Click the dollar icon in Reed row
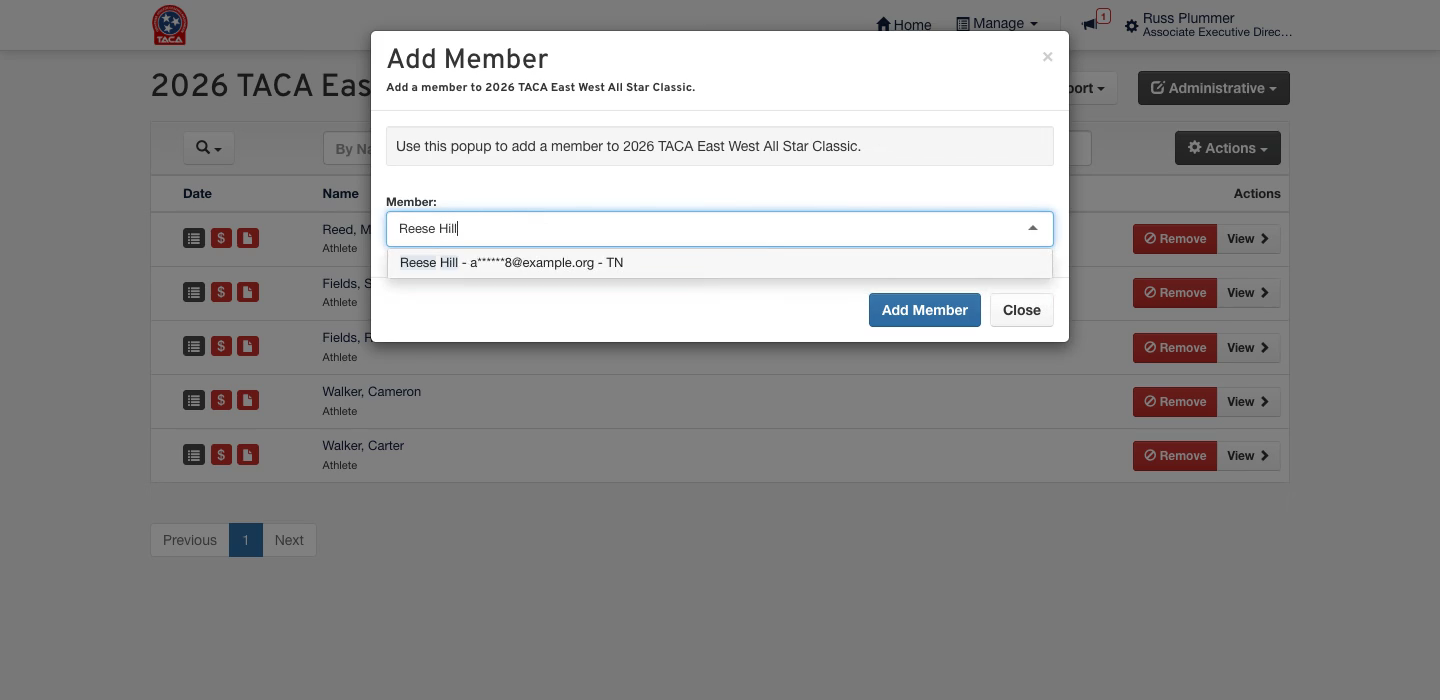 point(221,238)
